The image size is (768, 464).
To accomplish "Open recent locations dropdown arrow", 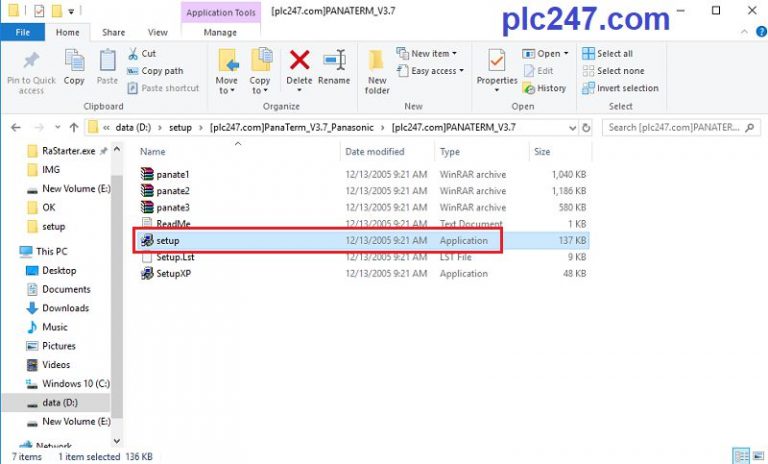I will point(57,127).
